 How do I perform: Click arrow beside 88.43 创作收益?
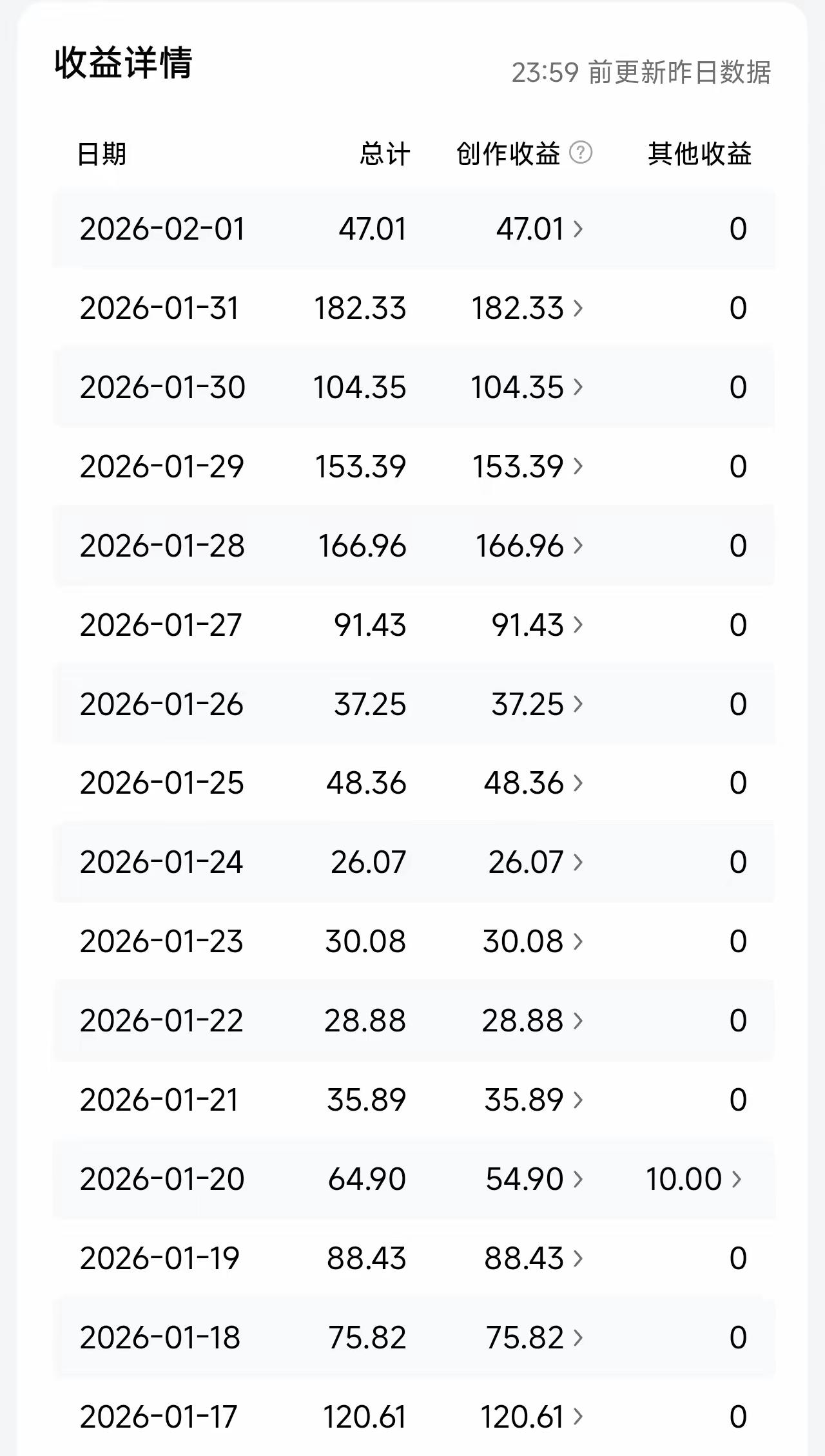[578, 1258]
